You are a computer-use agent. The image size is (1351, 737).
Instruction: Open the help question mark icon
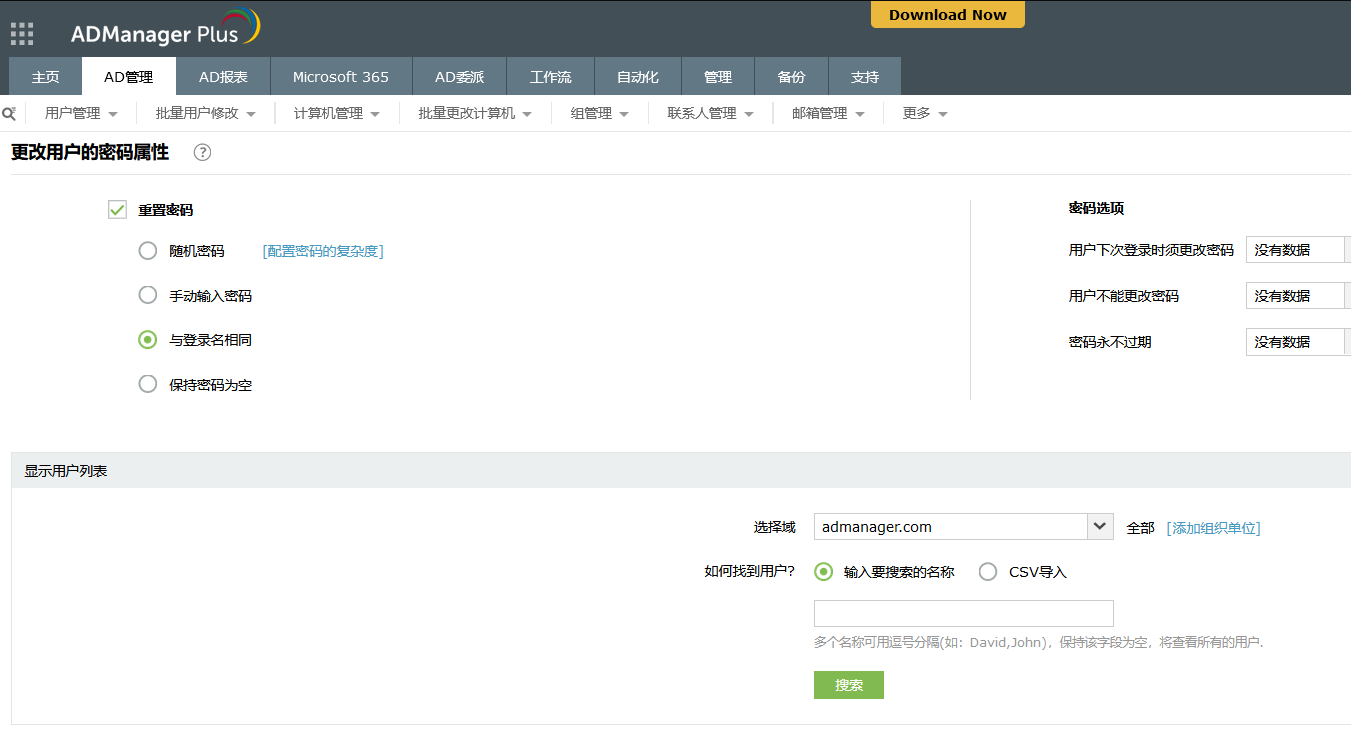click(x=202, y=153)
